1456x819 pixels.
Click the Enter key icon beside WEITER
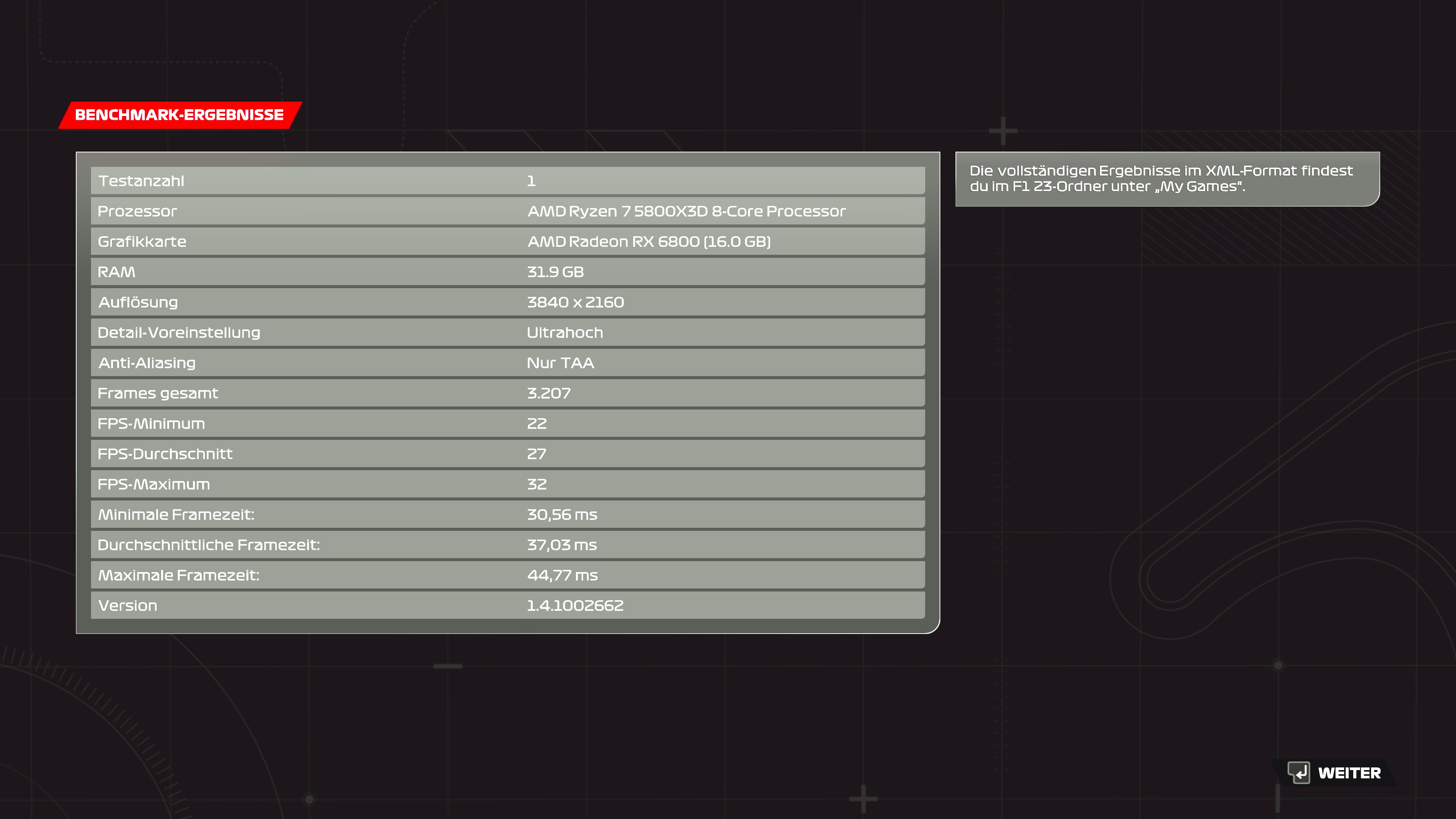click(x=1298, y=772)
